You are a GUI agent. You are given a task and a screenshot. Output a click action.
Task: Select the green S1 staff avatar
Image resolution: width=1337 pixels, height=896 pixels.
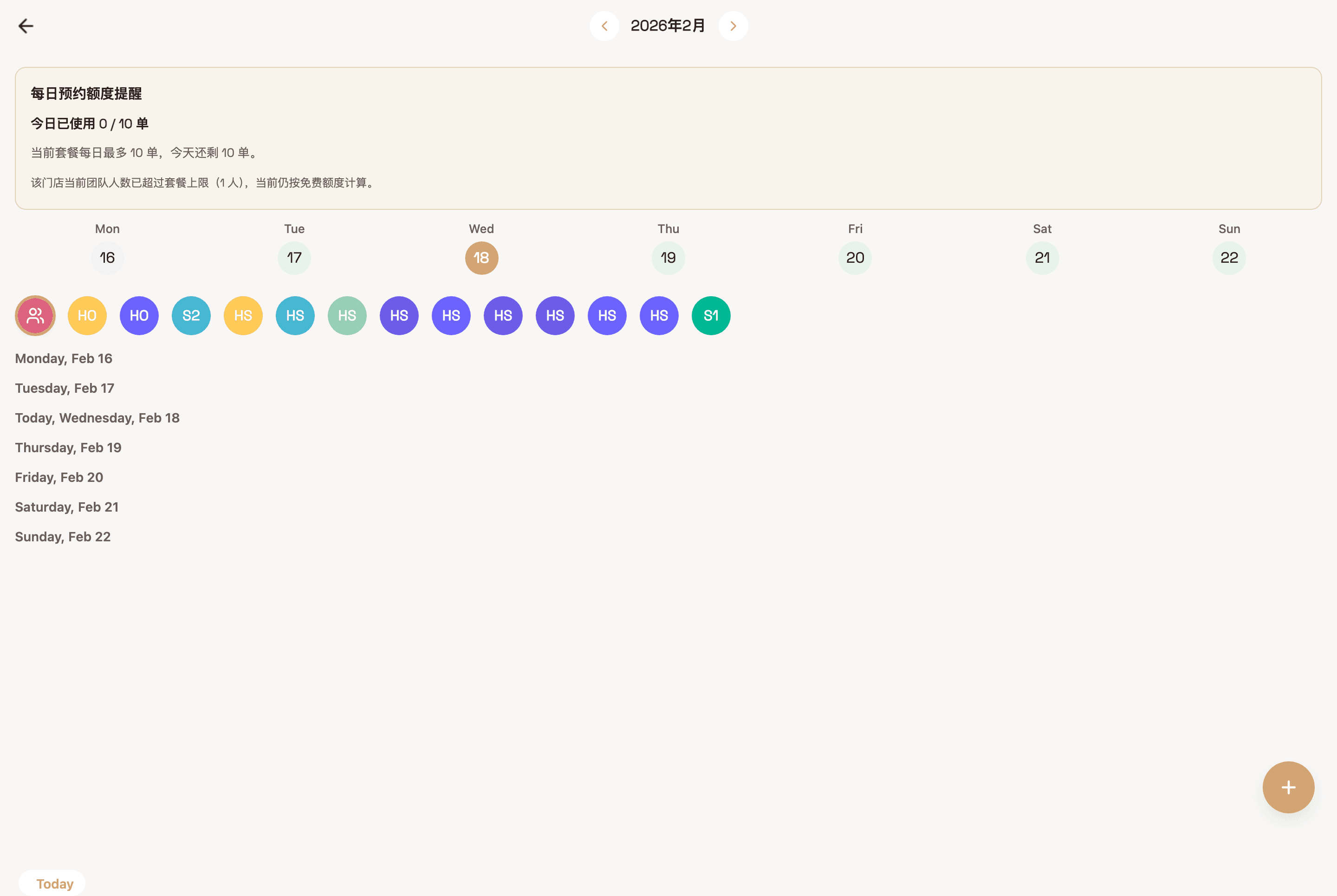pos(711,315)
